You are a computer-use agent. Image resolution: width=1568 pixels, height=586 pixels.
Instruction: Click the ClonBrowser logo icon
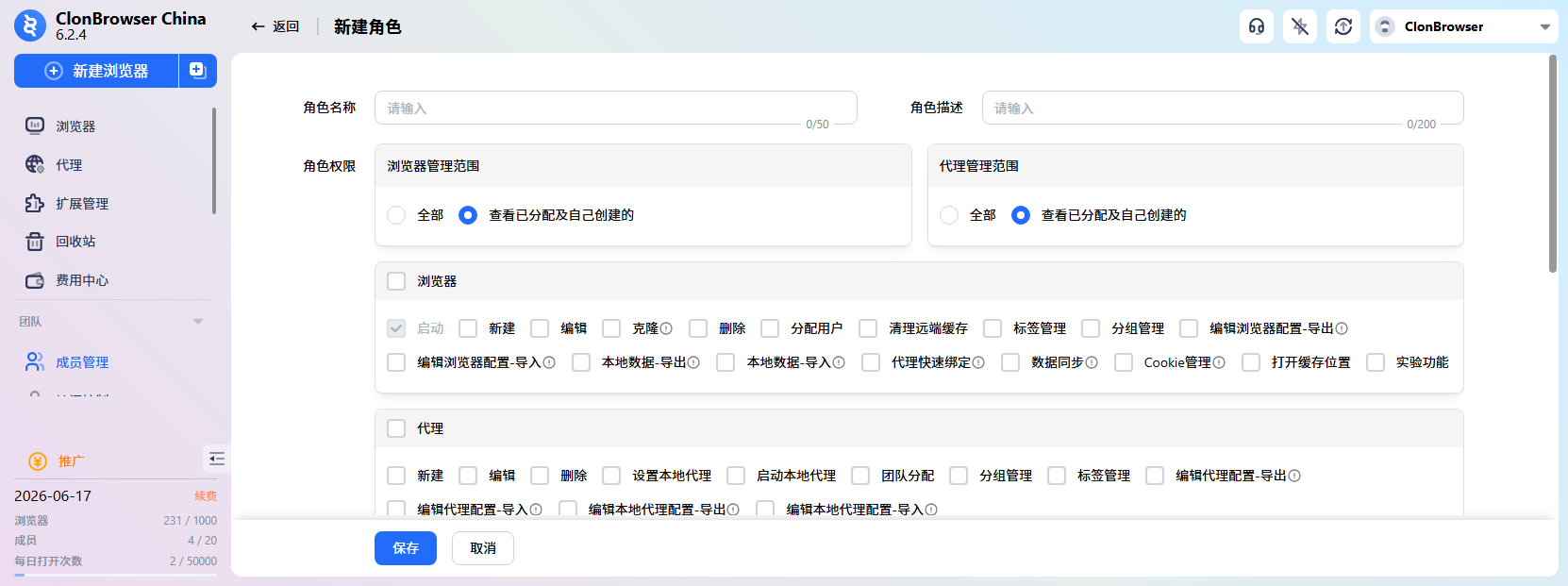click(30, 25)
